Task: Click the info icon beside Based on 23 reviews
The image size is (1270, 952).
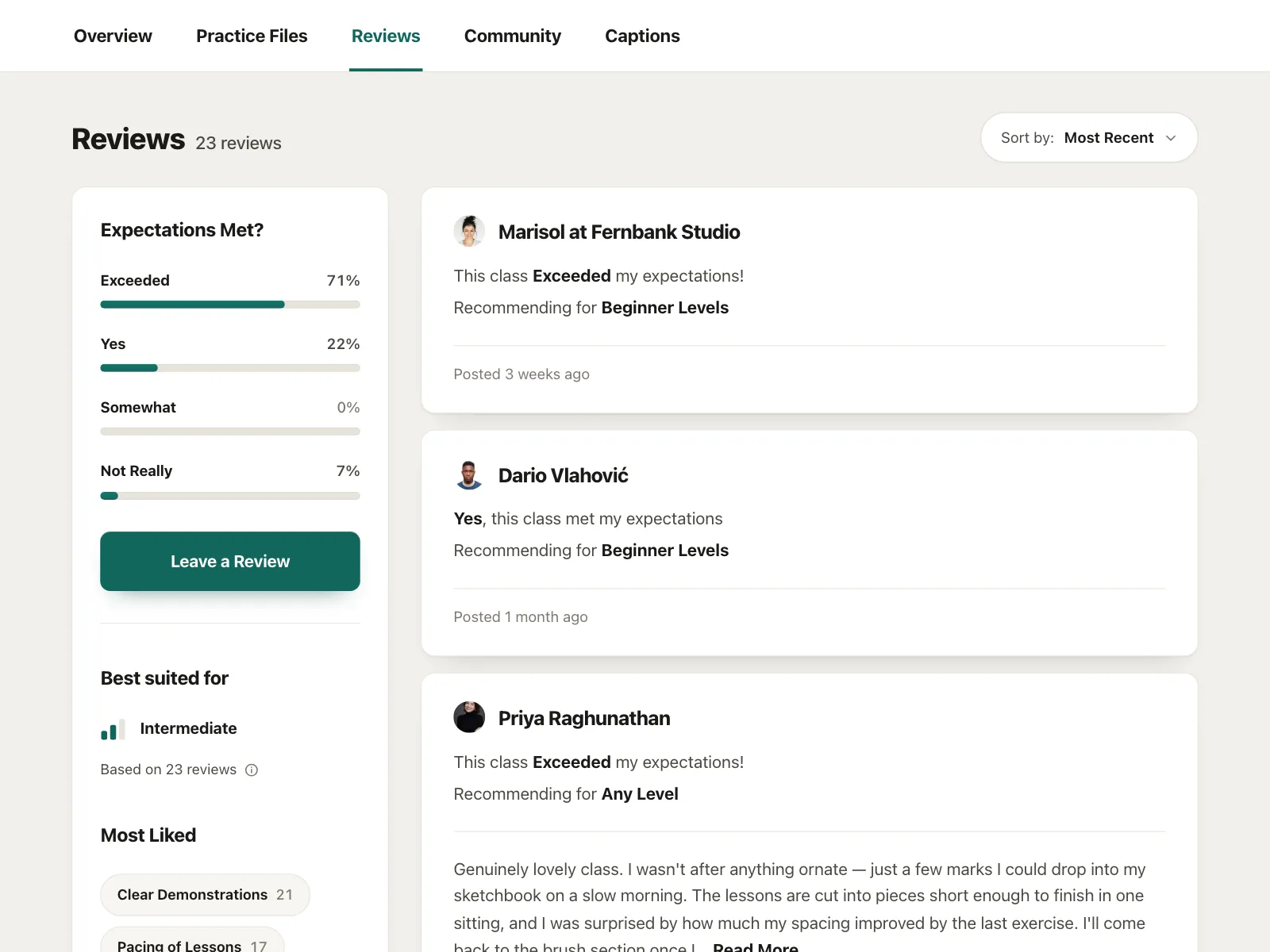Action: tap(252, 770)
